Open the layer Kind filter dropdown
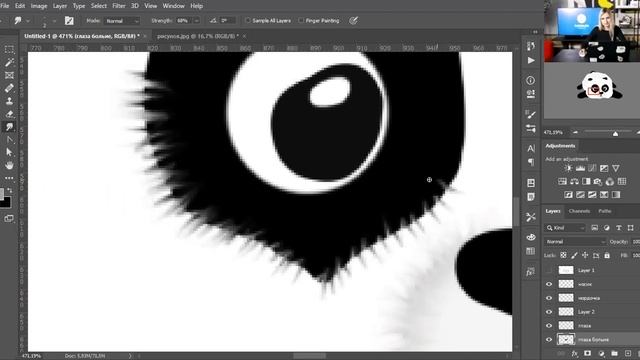The width and height of the screenshot is (640, 360). point(565,228)
